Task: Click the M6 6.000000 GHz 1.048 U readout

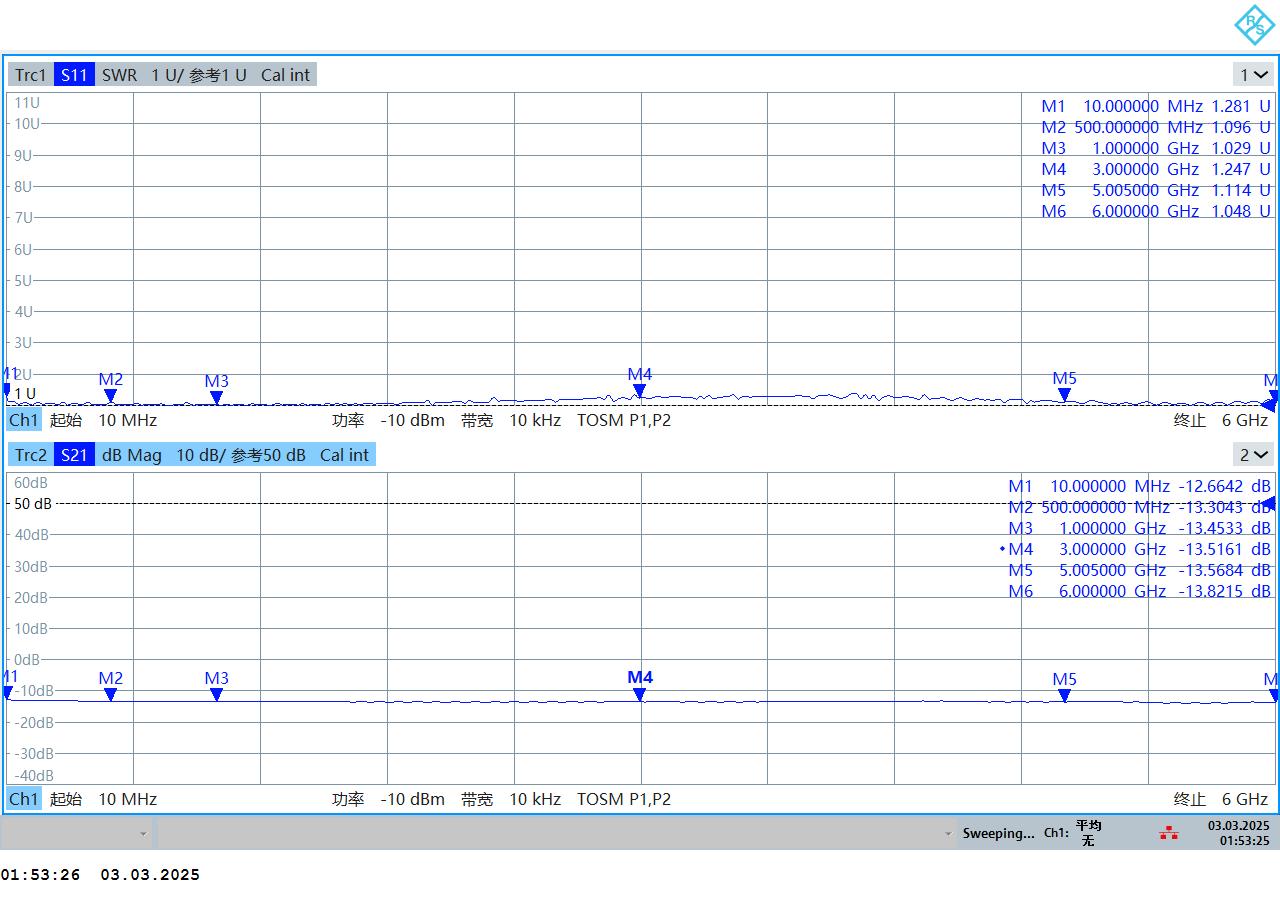Action: (x=1156, y=211)
